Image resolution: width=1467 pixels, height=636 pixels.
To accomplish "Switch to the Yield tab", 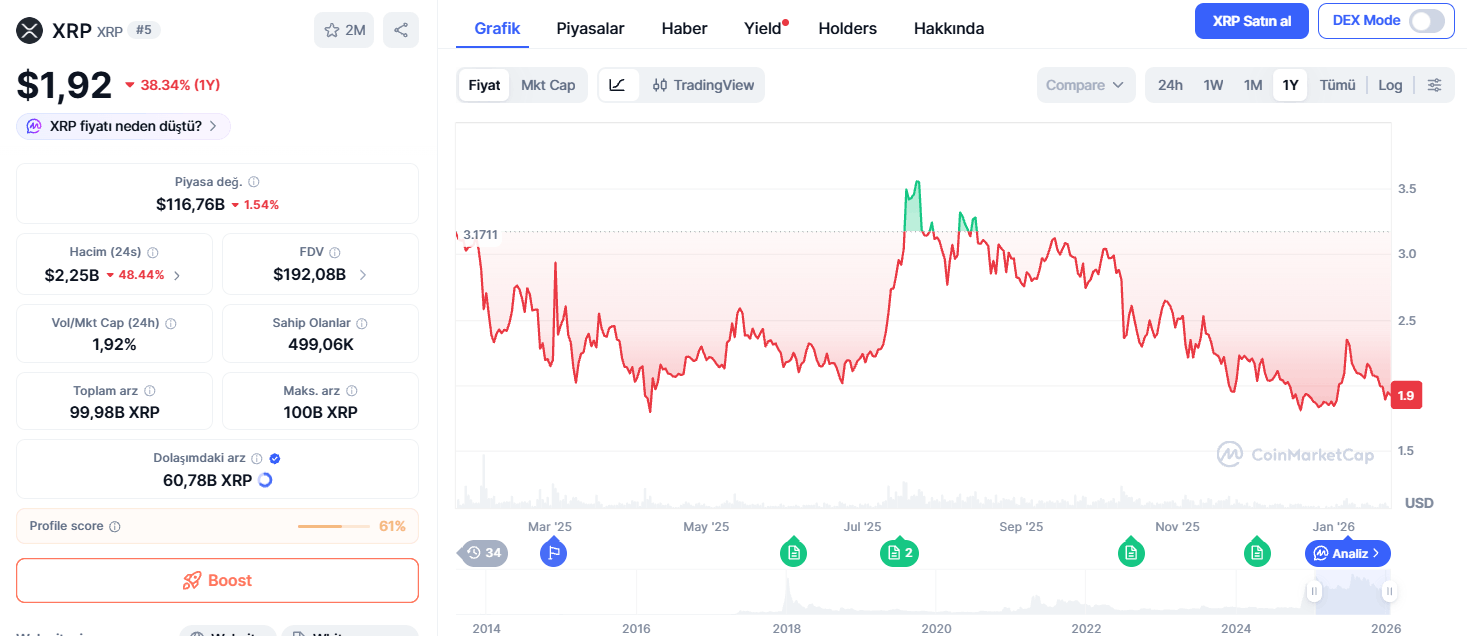I will point(763,28).
